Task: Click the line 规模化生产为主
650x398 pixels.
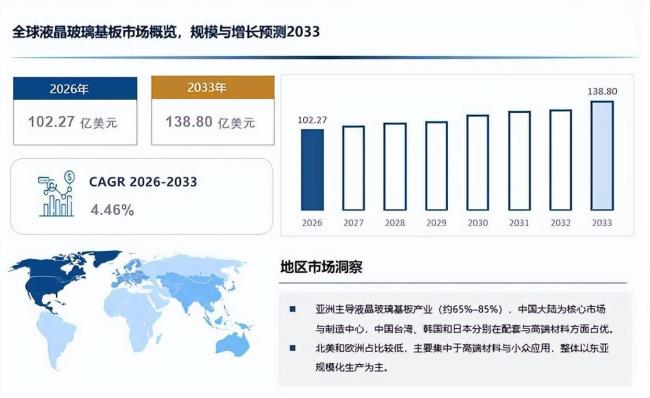Action: (352, 367)
